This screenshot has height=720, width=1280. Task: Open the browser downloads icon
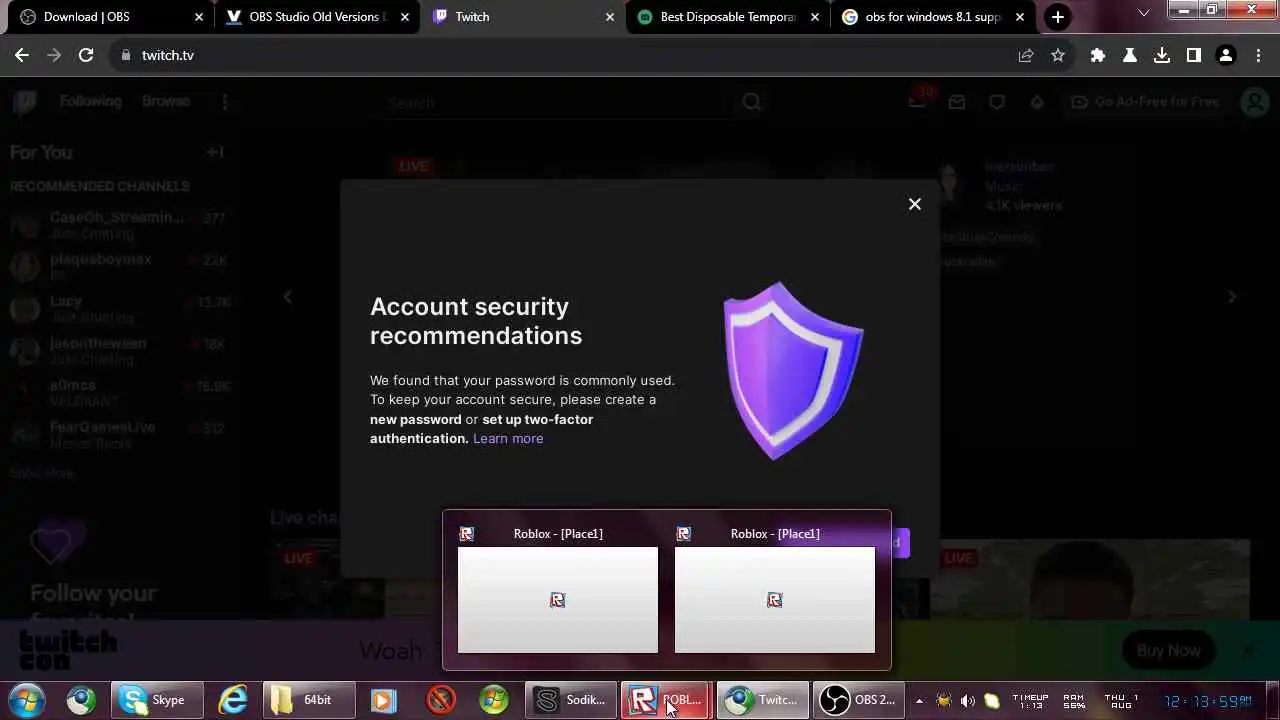(1162, 55)
